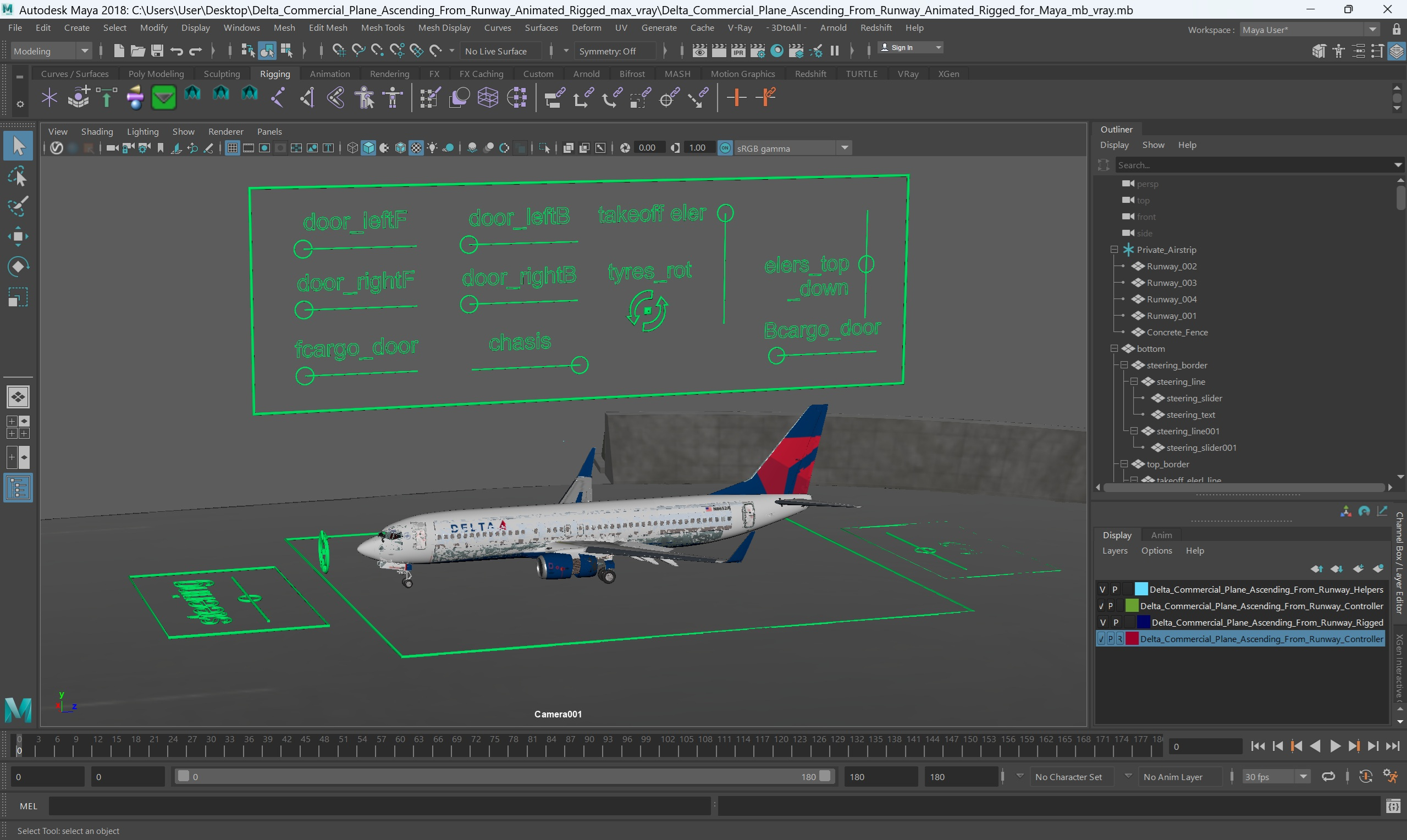Open the Mesh Tools menu
1407x840 pixels.
click(x=383, y=27)
